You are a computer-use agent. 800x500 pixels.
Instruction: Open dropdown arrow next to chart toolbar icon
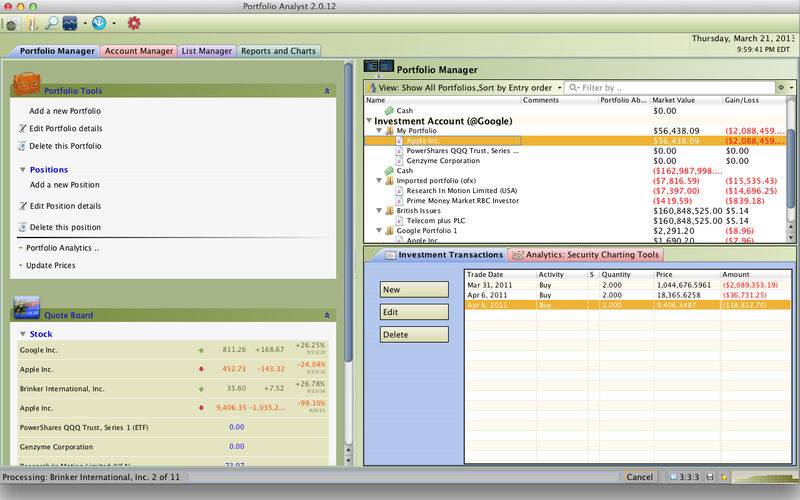coord(85,23)
